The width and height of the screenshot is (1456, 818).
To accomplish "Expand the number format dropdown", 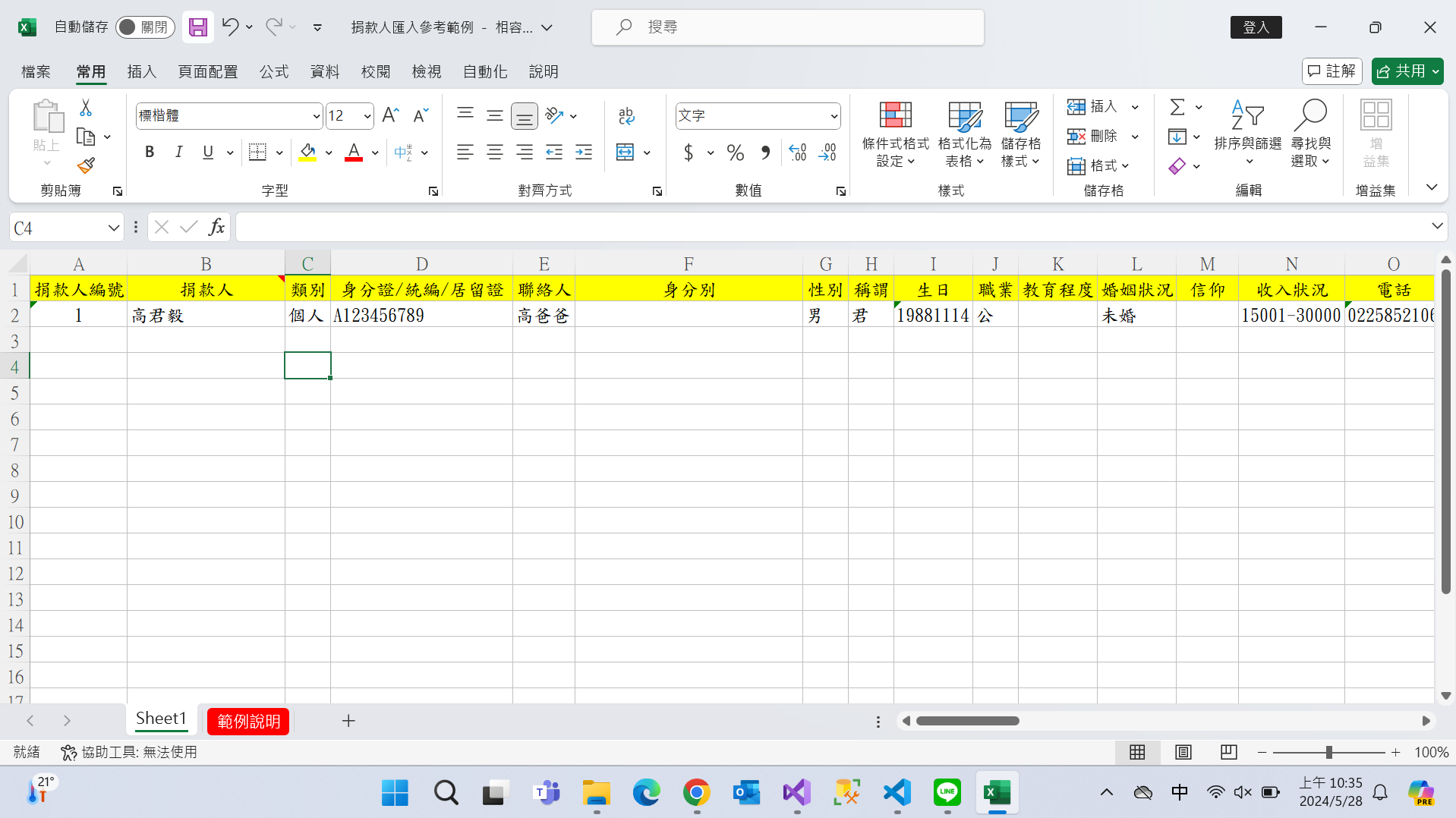I will tap(834, 116).
